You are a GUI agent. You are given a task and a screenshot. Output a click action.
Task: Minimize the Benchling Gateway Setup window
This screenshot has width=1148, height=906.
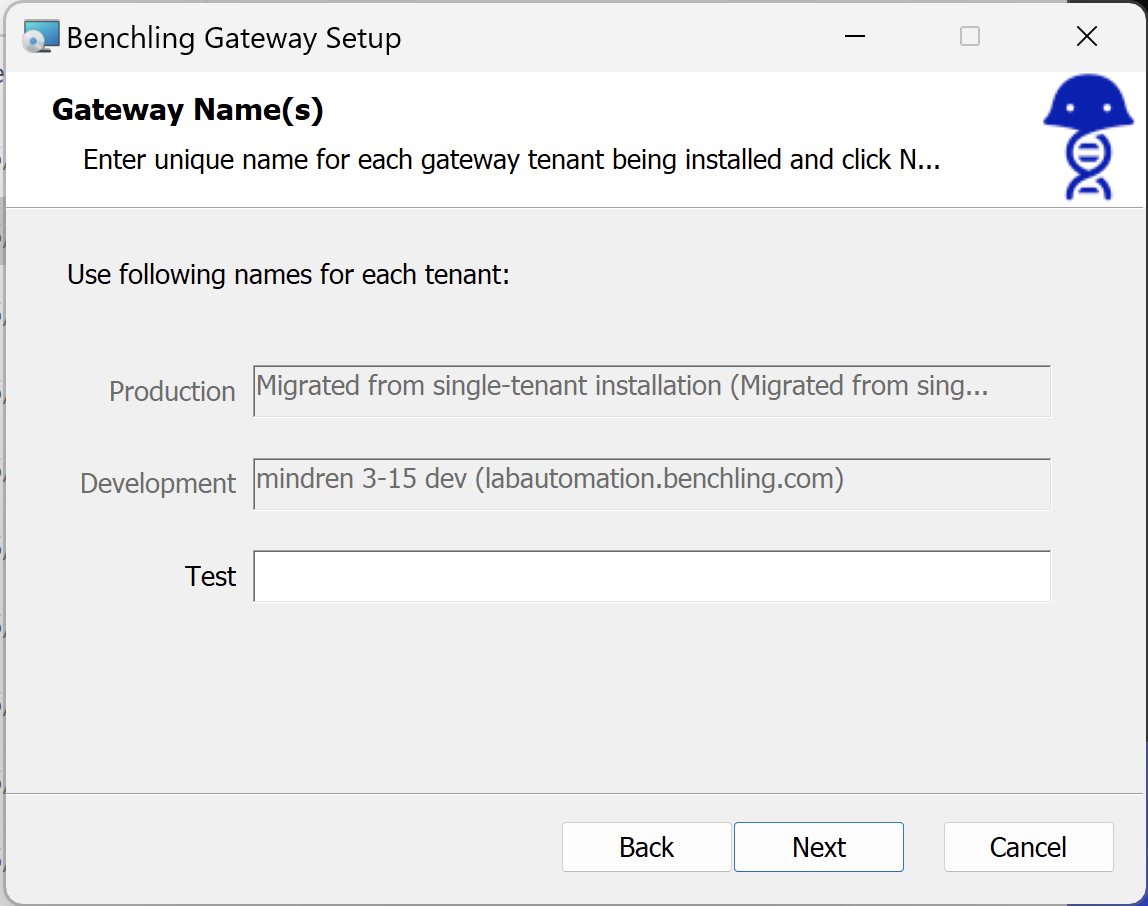[x=854, y=38]
